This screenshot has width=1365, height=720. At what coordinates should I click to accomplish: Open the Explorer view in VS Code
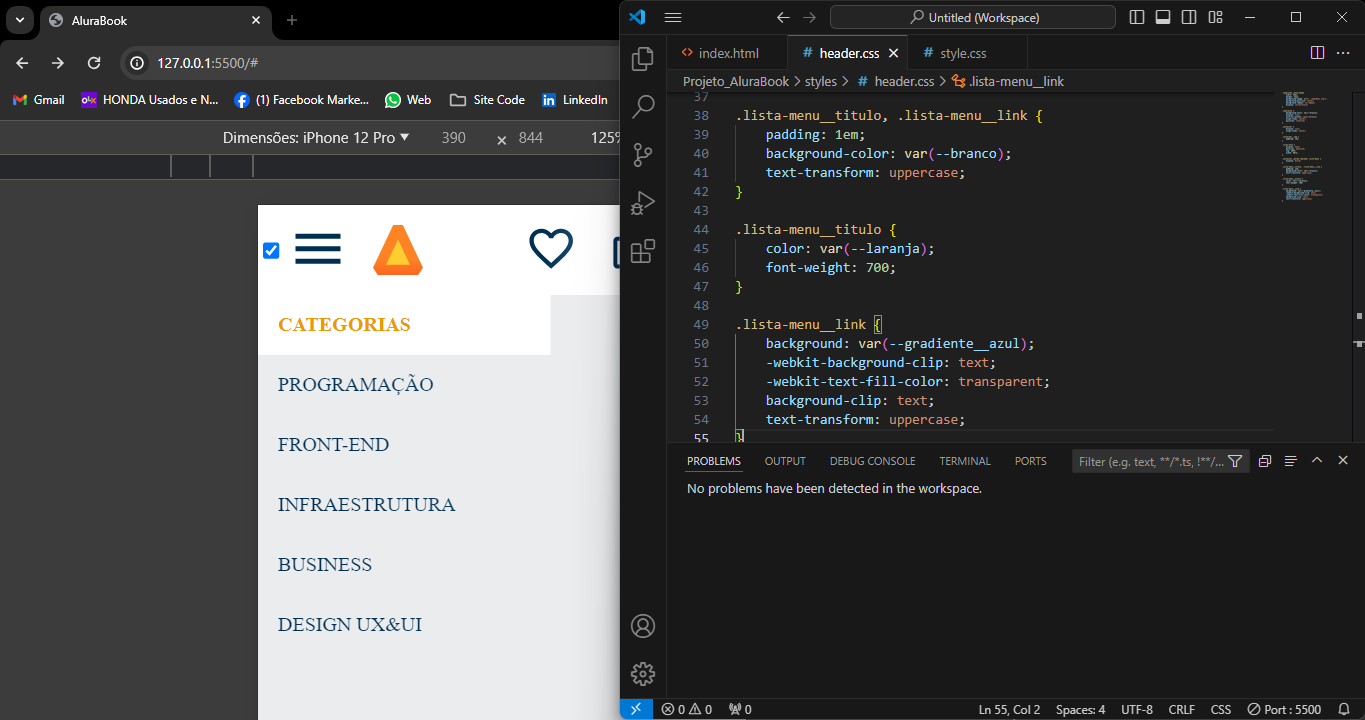pos(643,59)
